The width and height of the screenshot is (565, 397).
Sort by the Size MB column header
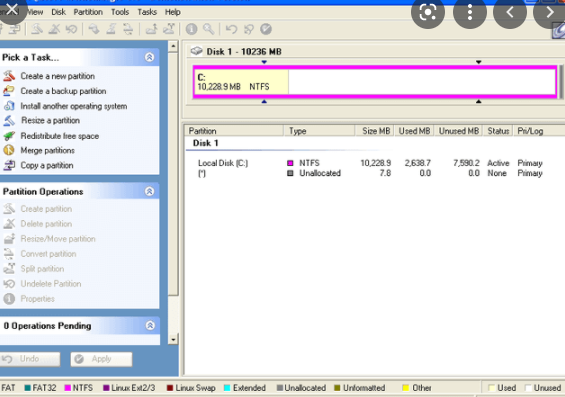(x=375, y=131)
